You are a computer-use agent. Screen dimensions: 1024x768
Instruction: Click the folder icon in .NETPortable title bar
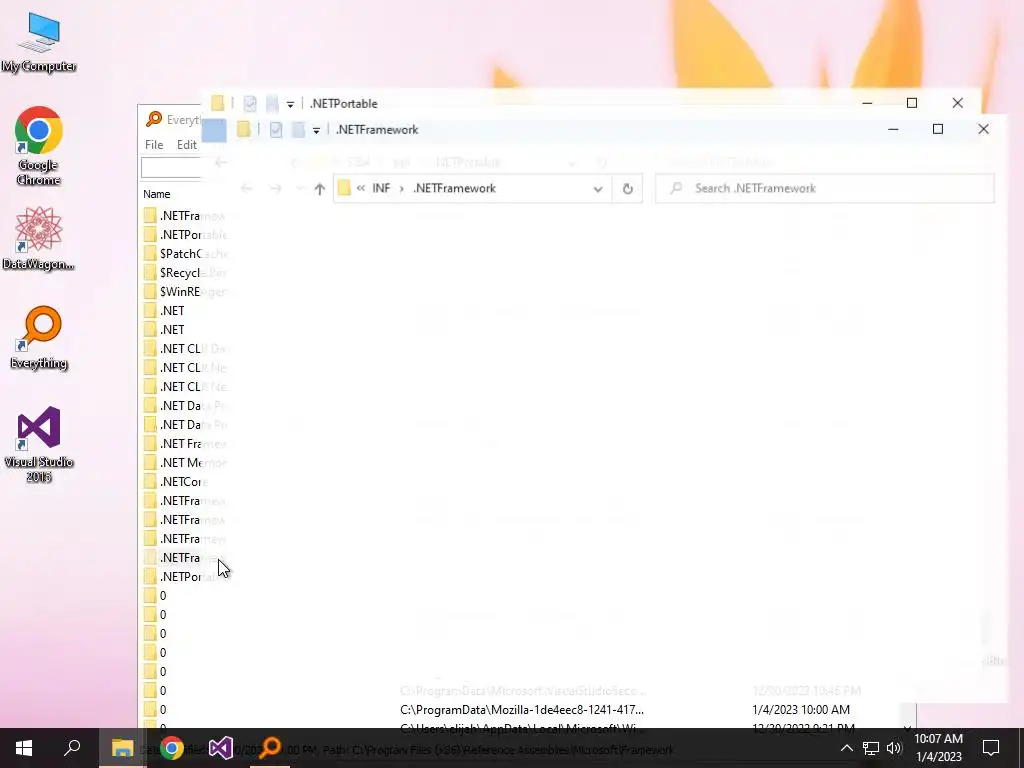[x=217, y=103]
